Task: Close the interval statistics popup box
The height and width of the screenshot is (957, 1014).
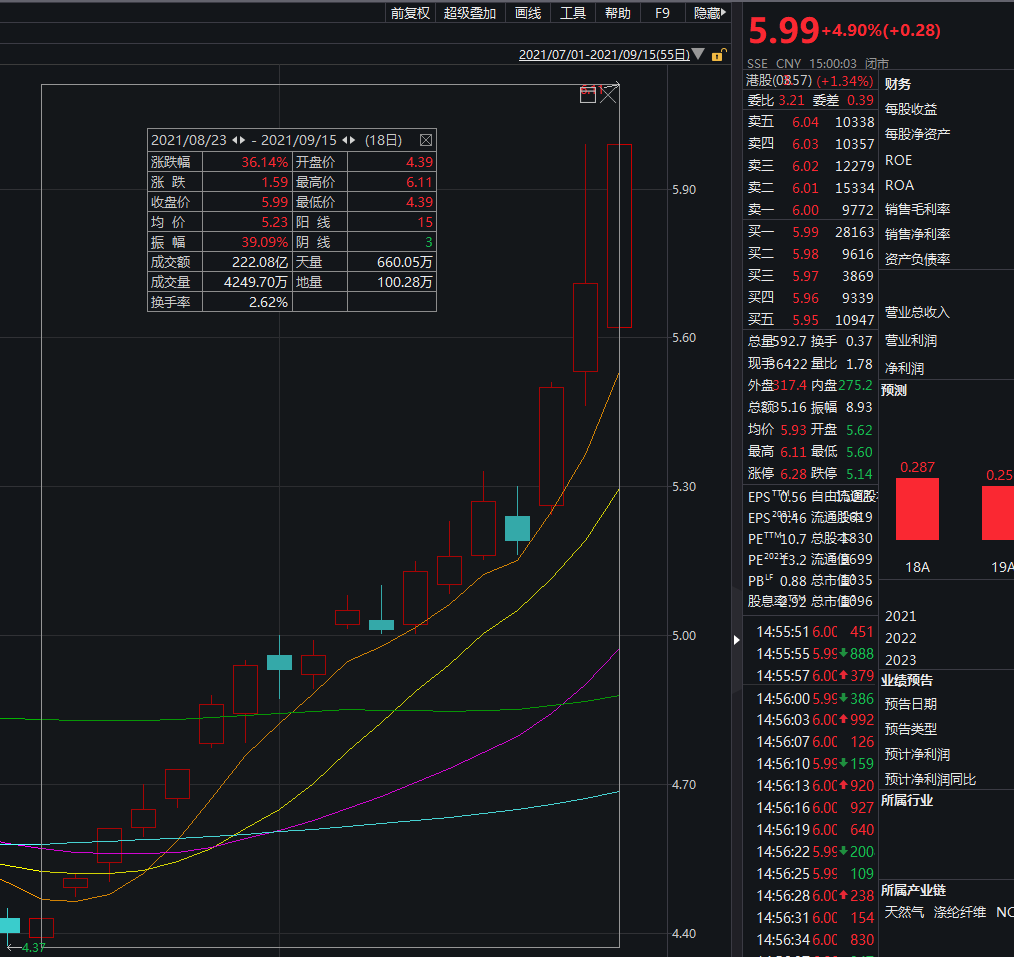Action: [x=426, y=140]
